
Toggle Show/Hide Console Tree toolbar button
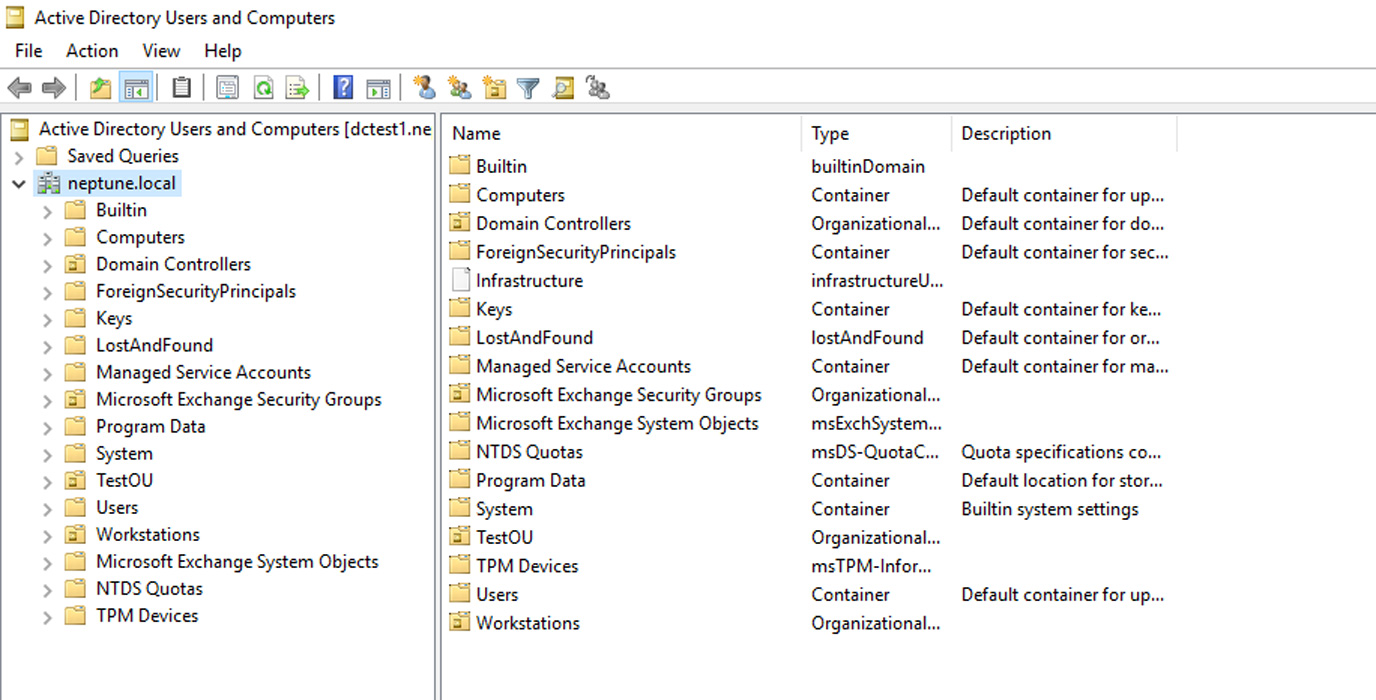pos(135,88)
